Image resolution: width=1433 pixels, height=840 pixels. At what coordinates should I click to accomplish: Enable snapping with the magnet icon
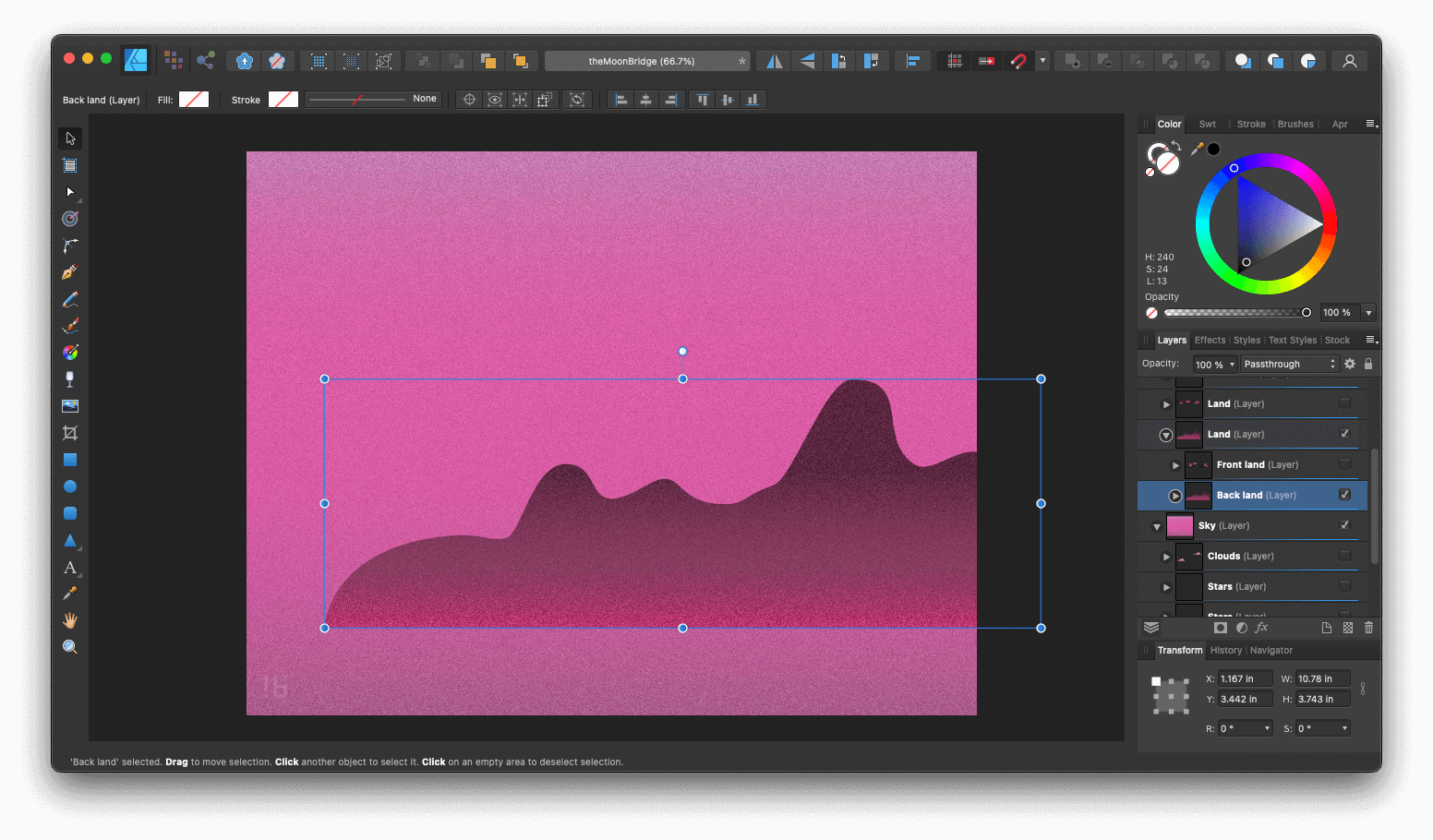tap(1018, 60)
